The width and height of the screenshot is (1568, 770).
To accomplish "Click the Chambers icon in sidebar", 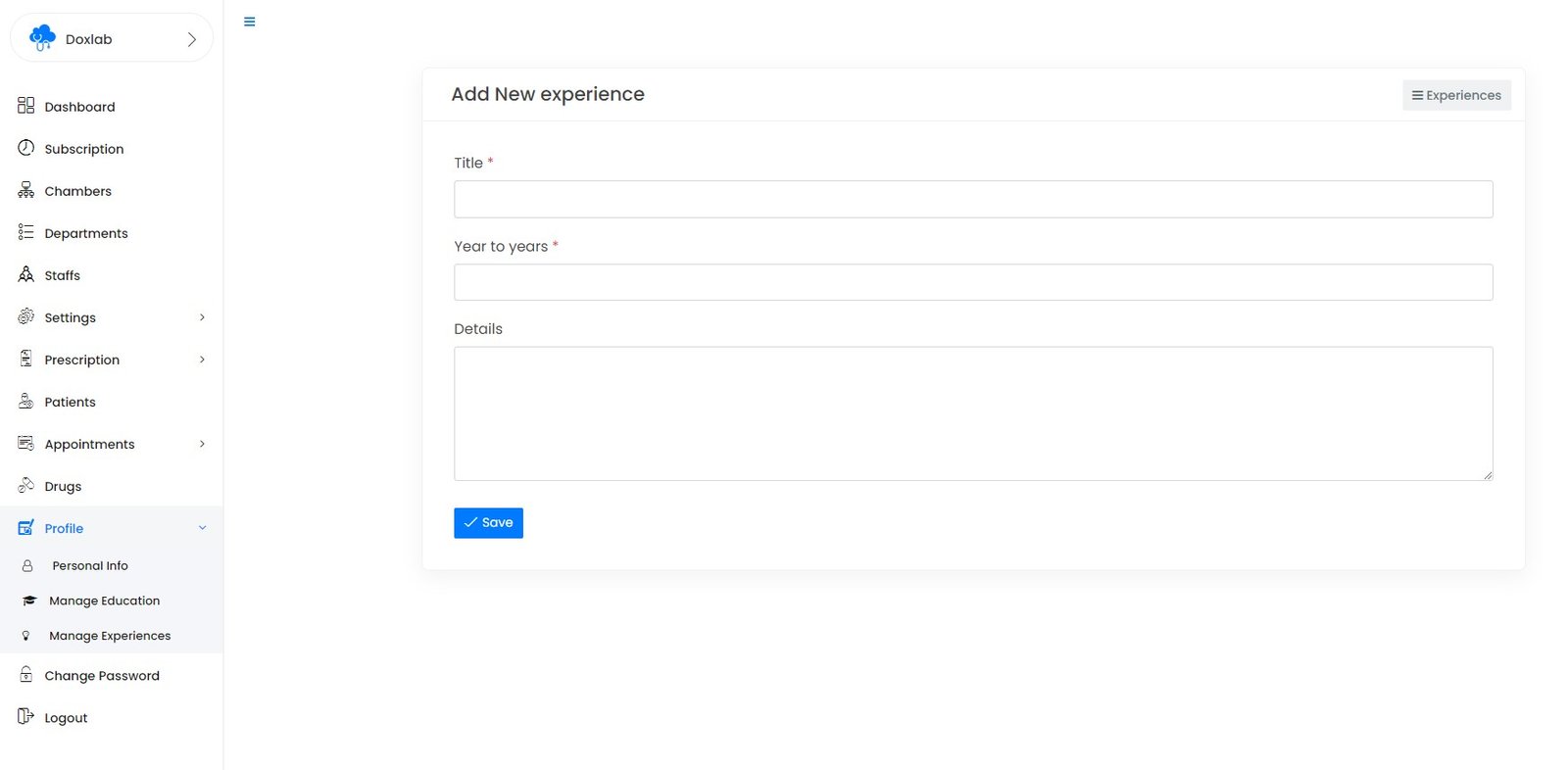I will [x=26, y=190].
